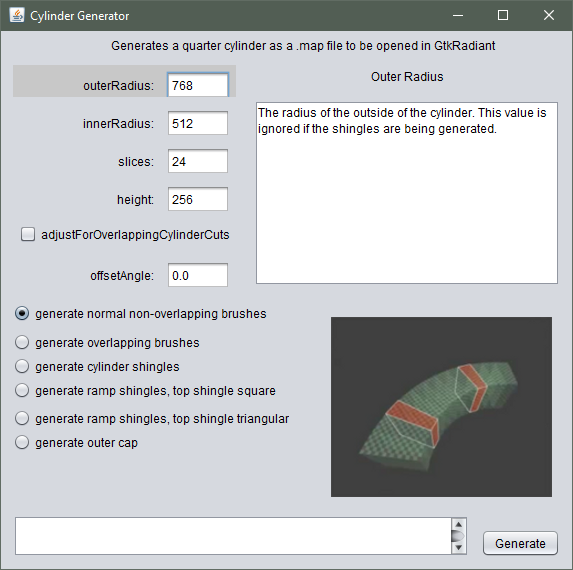Viewport: 573px width, 570px height.
Task: Select generate overlapping brushes option
Action: [x=22, y=342]
